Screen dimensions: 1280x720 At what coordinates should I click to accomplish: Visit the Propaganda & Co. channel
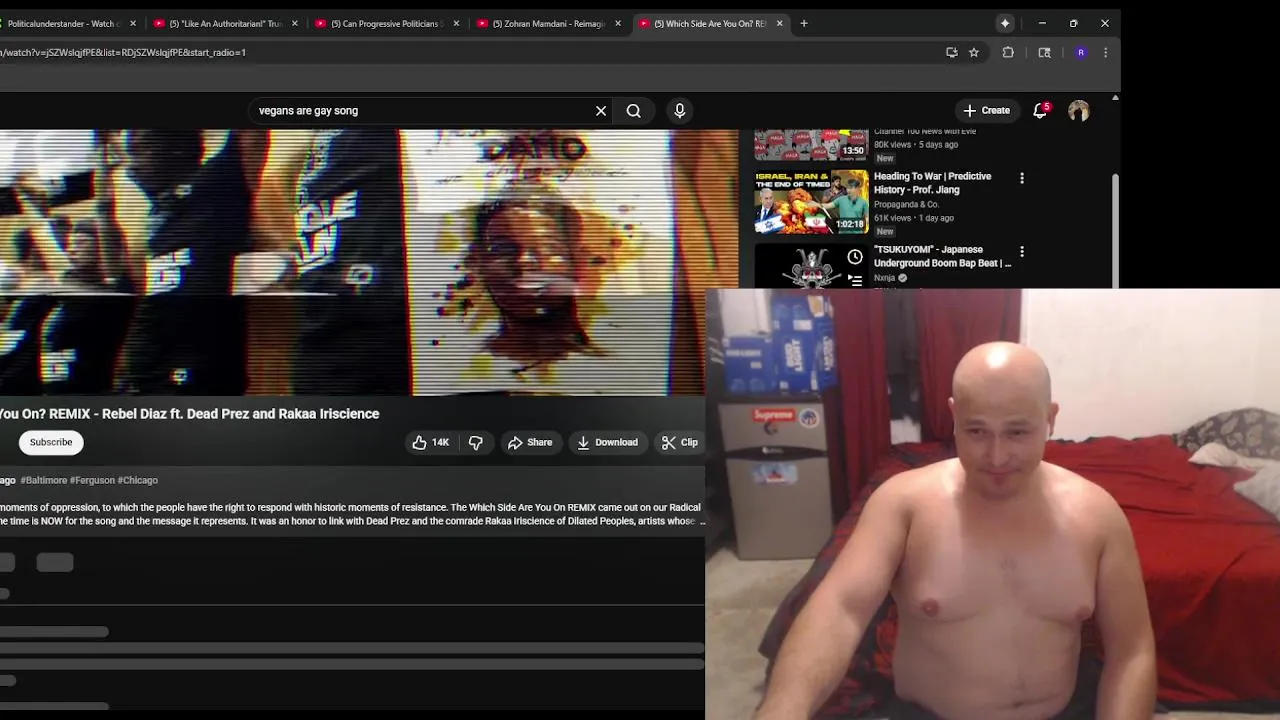906,205
